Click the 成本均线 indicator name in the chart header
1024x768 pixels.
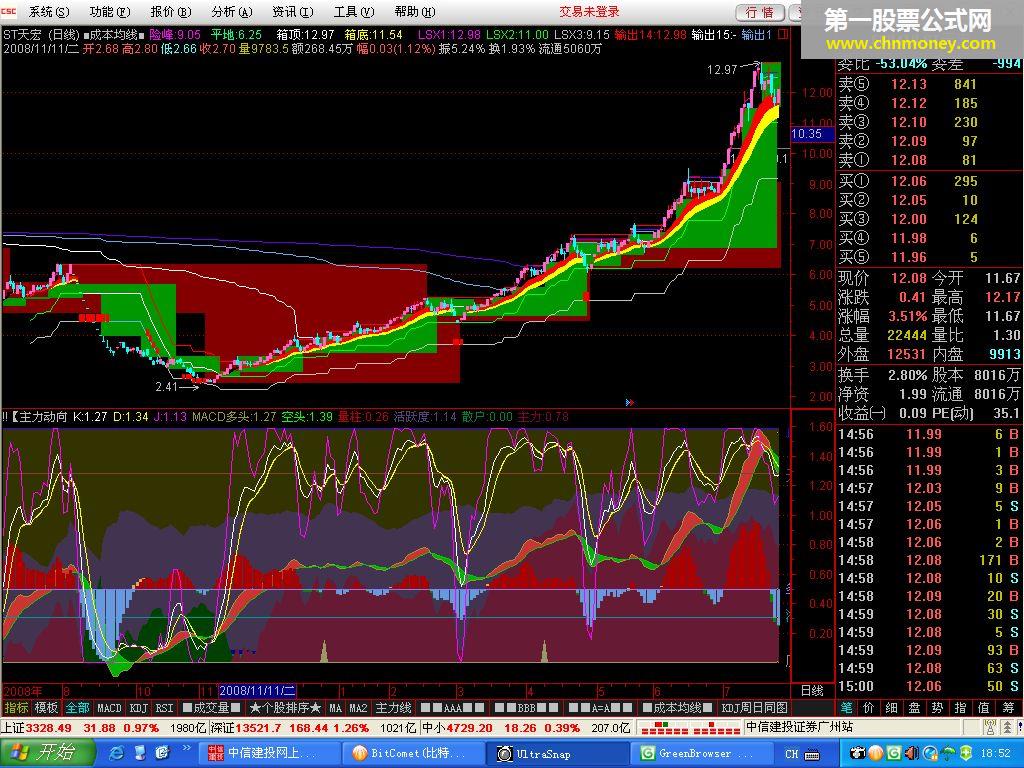[114, 35]
